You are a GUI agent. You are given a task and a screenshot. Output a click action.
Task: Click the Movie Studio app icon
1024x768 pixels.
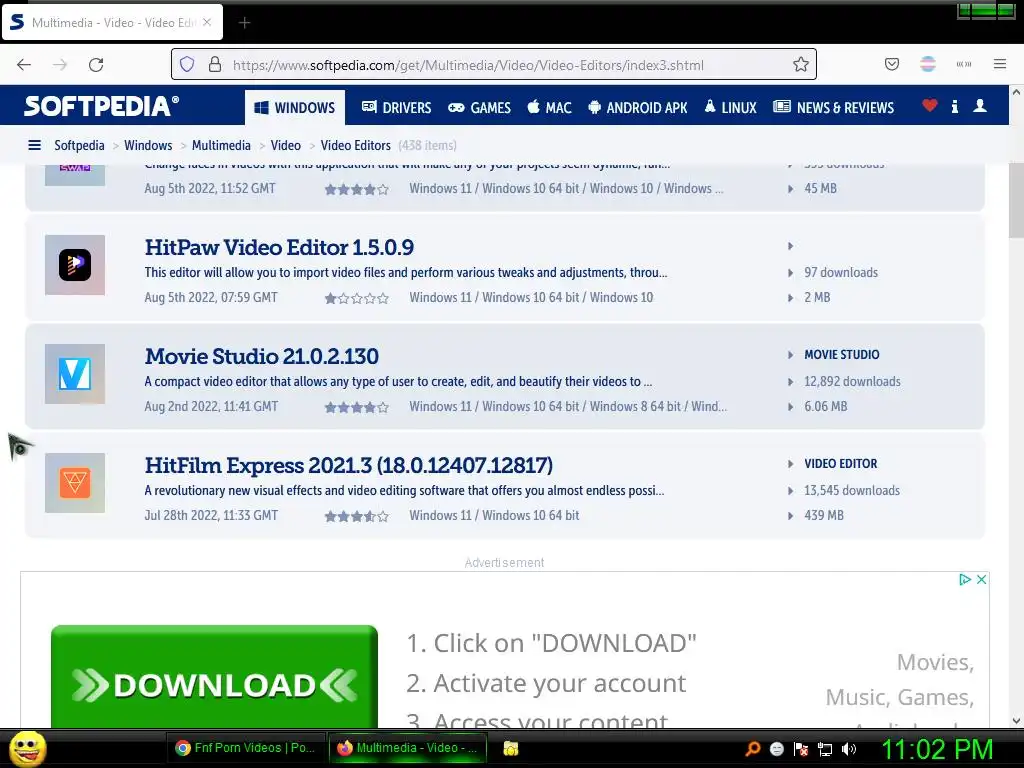[x=75, y=374]
